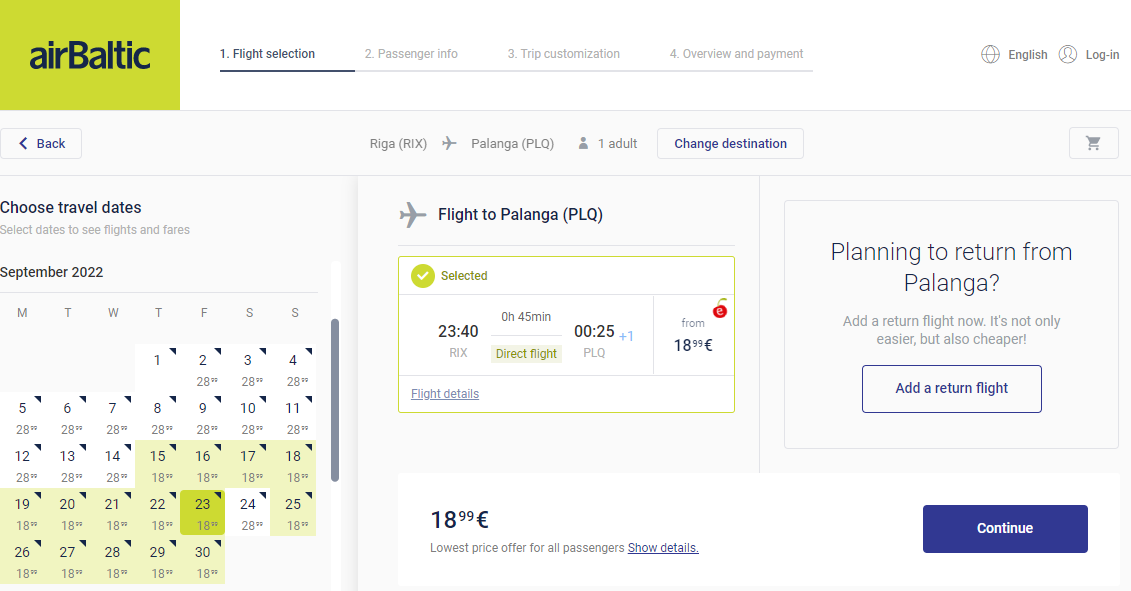Click Add a return flight
Viewport: 1131px width, 591px height.
tap(951, 389)
